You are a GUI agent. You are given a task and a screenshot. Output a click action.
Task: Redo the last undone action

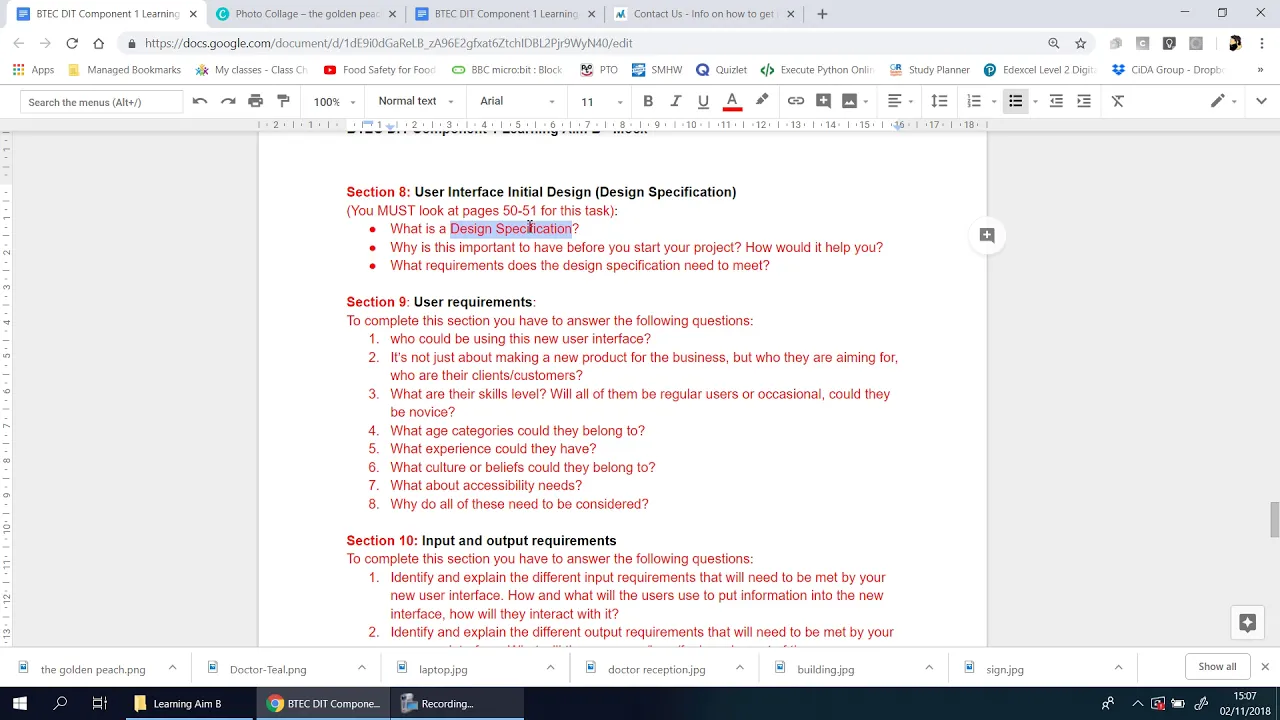click(x=228, y=101)
